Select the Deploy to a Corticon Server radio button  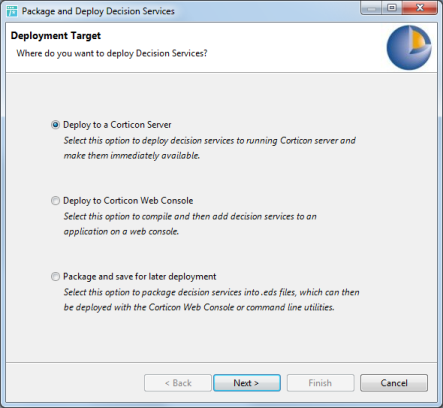point(55,125)
